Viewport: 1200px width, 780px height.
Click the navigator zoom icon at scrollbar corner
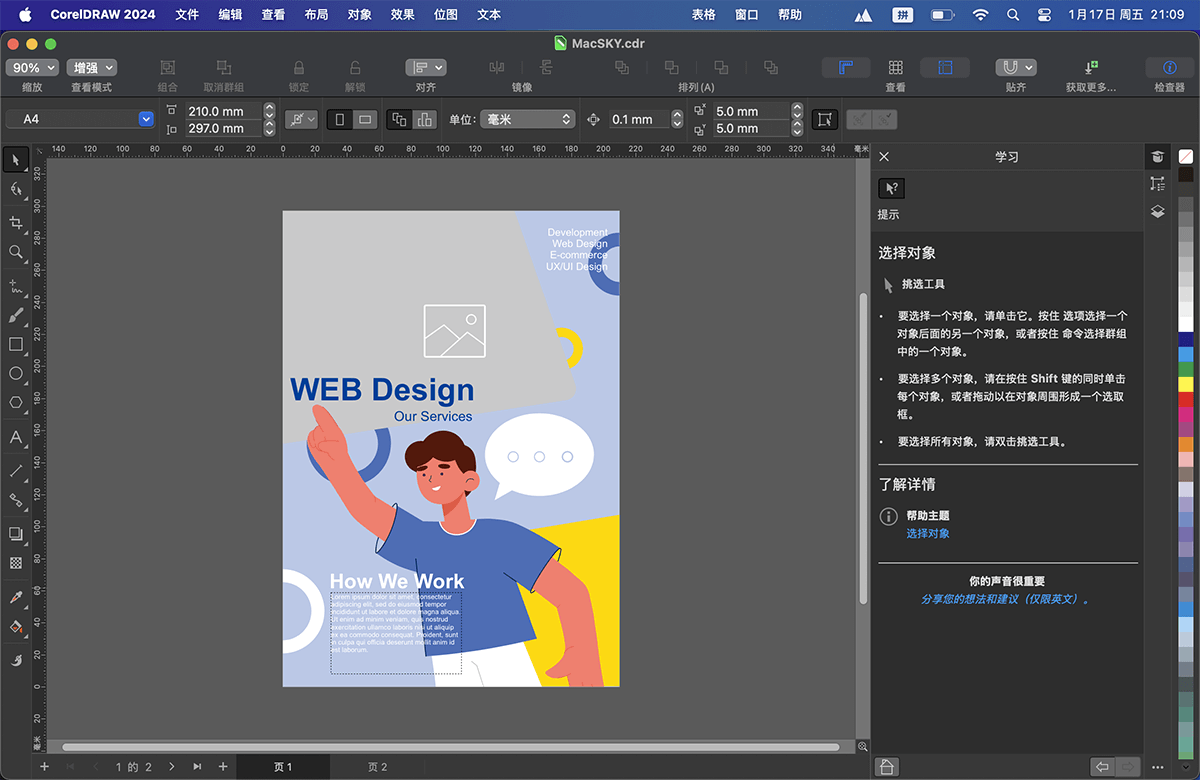pos(863,747)
